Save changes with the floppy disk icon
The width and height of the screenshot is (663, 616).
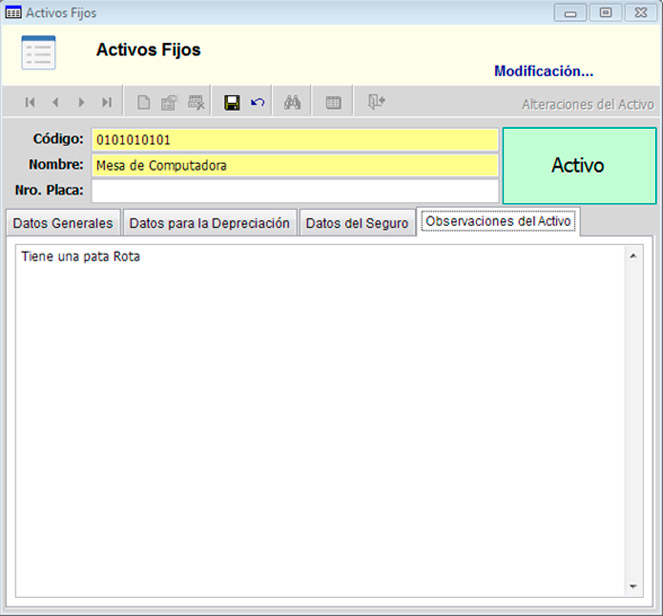pos(232,102)
